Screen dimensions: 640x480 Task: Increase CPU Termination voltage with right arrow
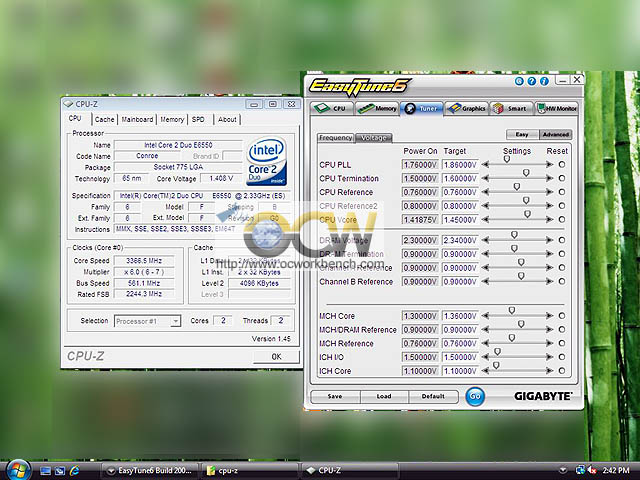(550, 178)
